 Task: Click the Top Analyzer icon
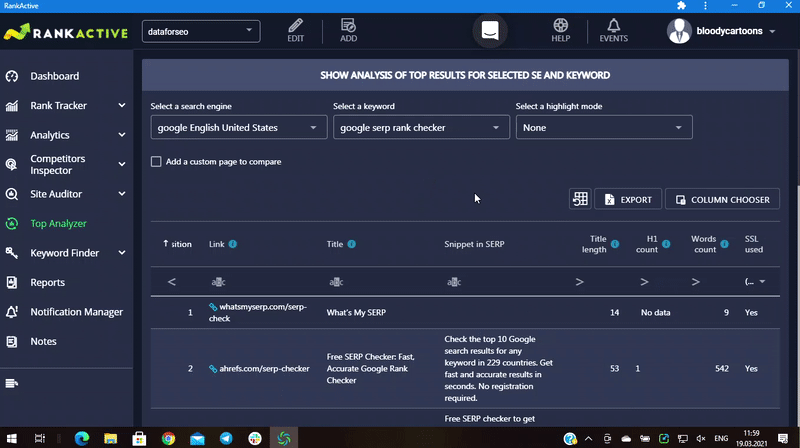12,223
